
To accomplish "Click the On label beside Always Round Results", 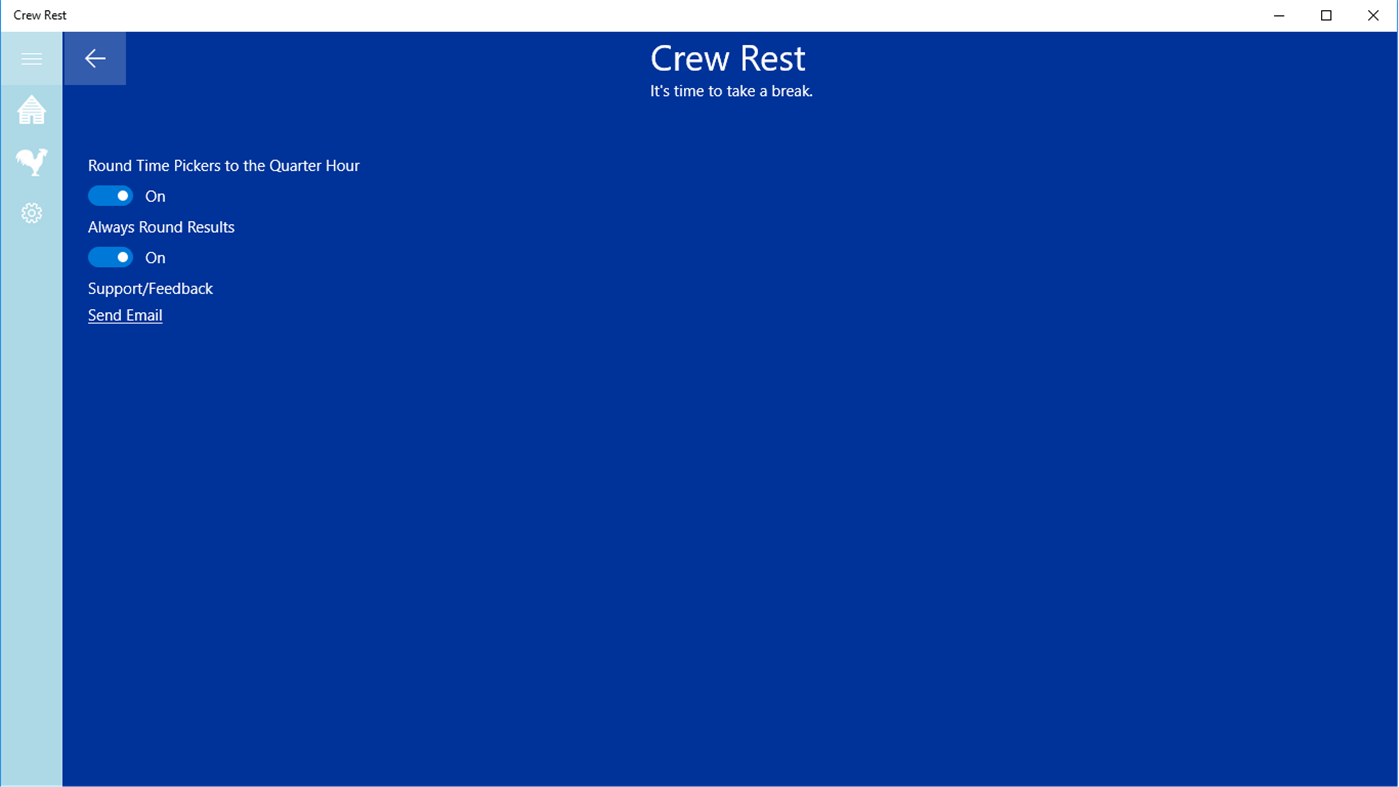I will coord(154,257).
